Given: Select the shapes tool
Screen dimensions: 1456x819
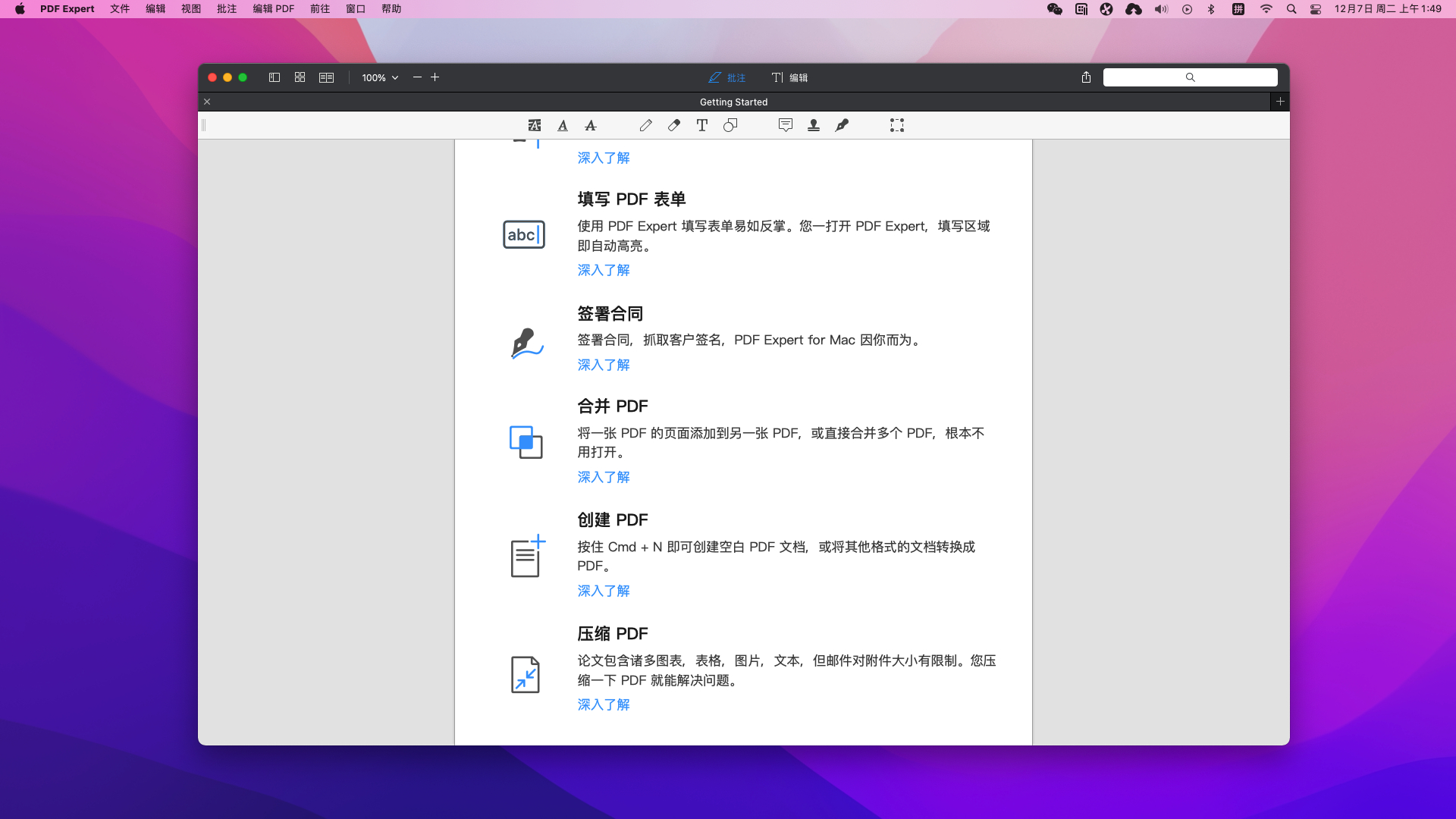Looking at the screenshot, I should pos(730,125).
